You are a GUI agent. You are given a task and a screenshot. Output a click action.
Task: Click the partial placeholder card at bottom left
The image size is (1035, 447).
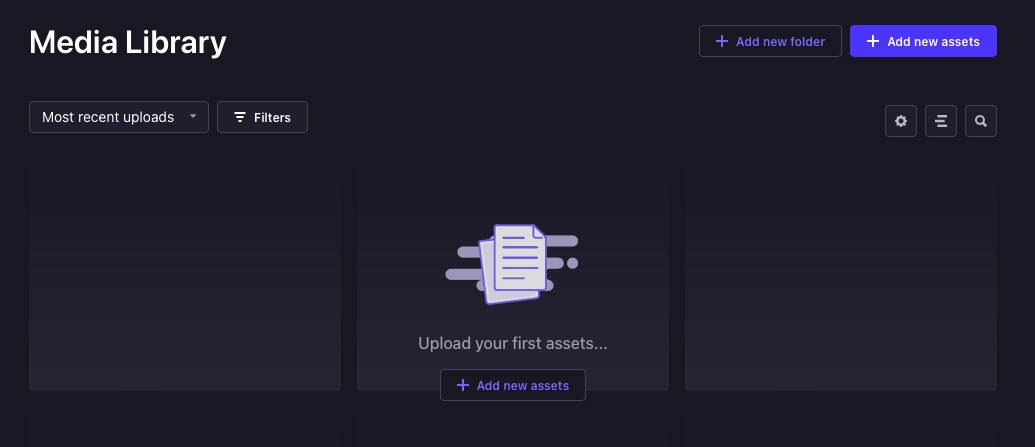tap(185, 433)
